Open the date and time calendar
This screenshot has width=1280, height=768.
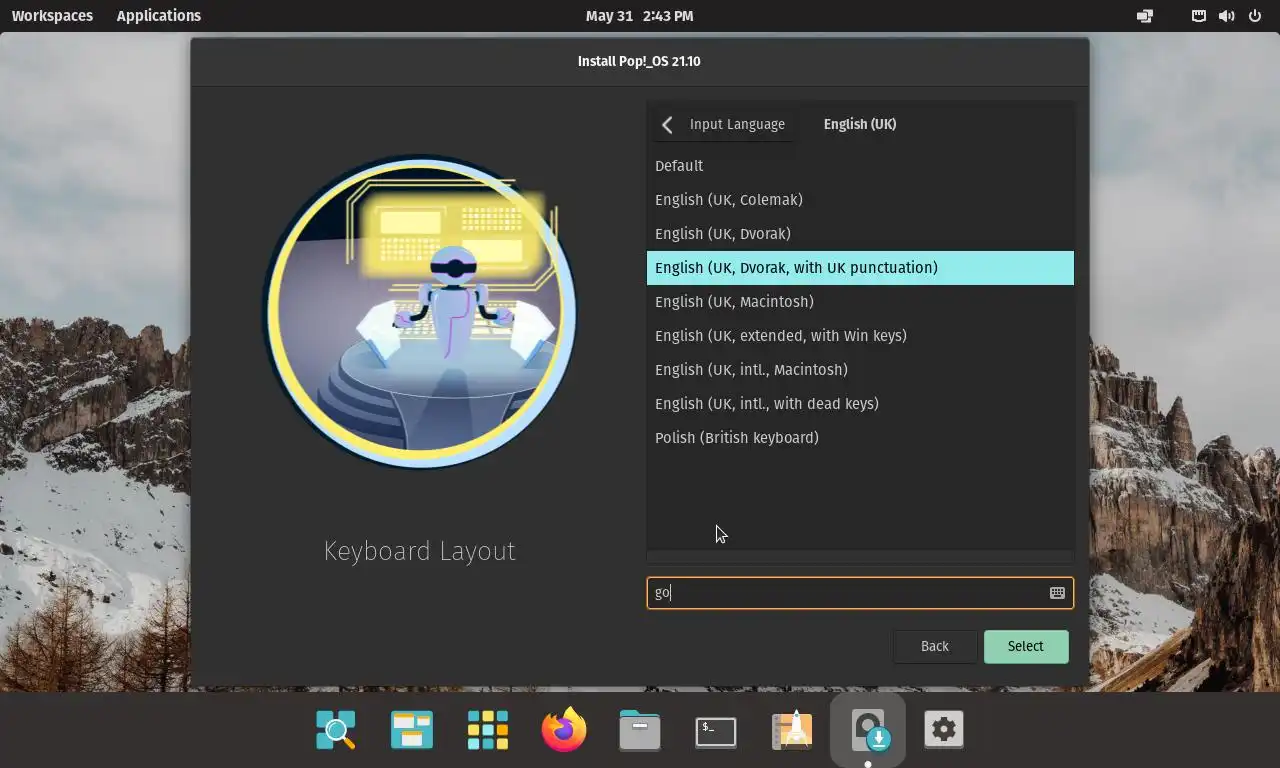point(639,16)
